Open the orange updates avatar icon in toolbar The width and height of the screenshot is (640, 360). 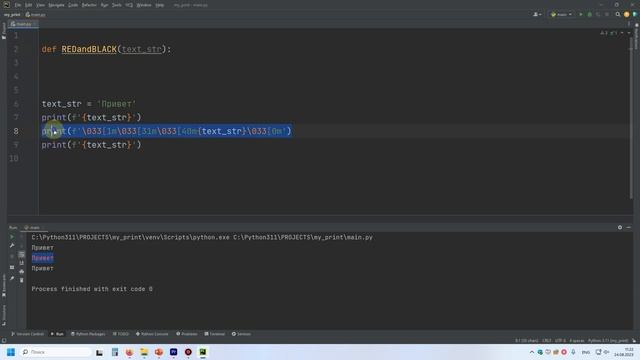tap(627, 14)
